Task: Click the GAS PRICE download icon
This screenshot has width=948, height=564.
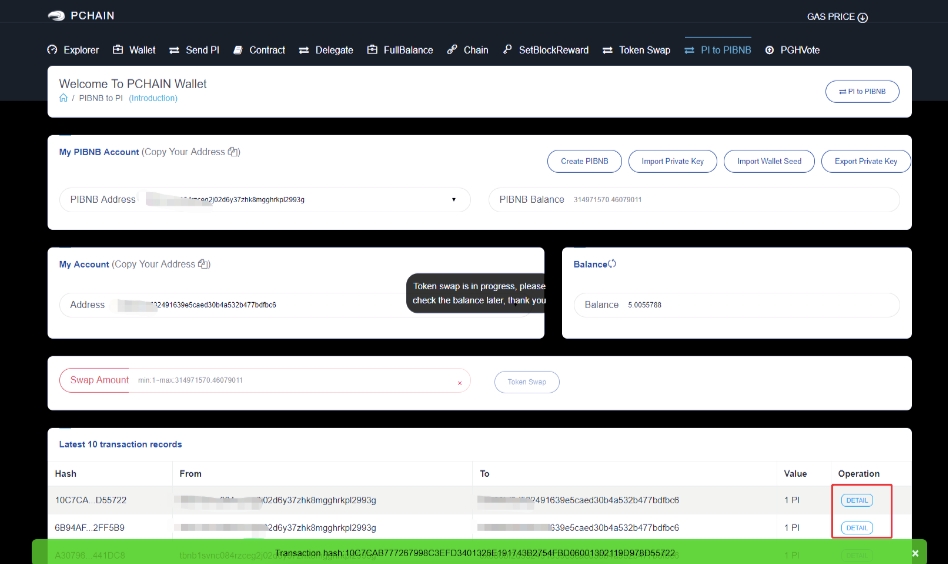Action: click(x=863, y=17)
